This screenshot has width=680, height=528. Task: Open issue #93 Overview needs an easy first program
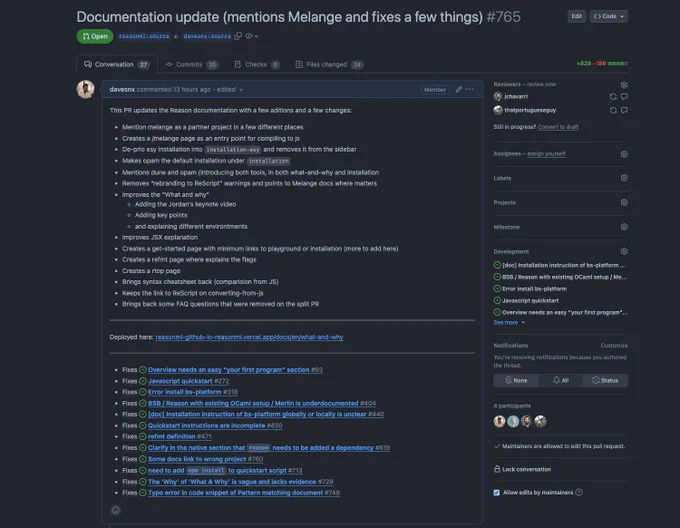pyautogui.click(x=235, y=370)
